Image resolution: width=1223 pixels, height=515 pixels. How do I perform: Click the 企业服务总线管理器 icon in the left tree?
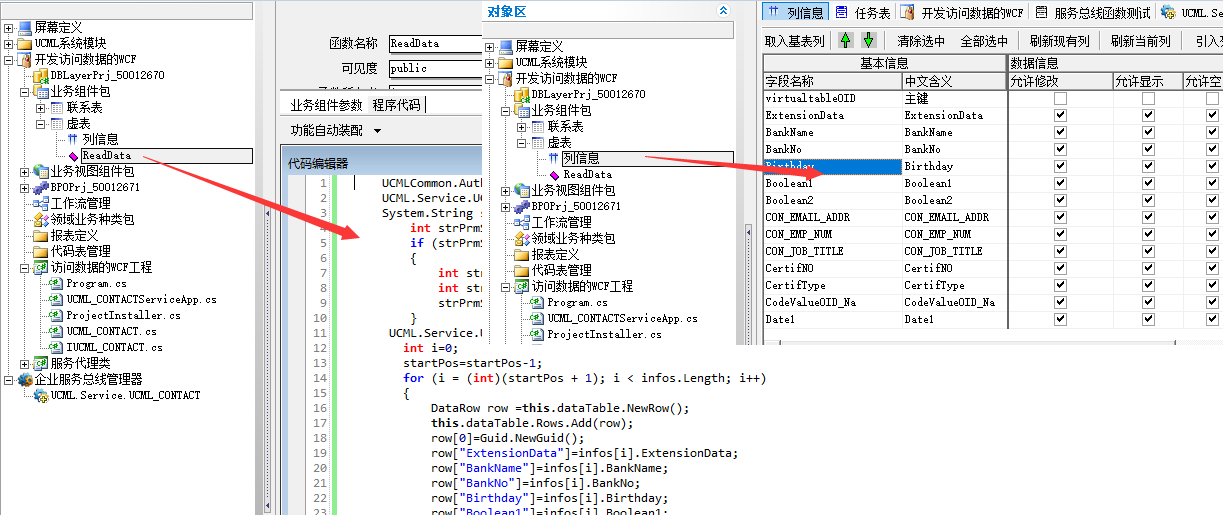point(25,380)
